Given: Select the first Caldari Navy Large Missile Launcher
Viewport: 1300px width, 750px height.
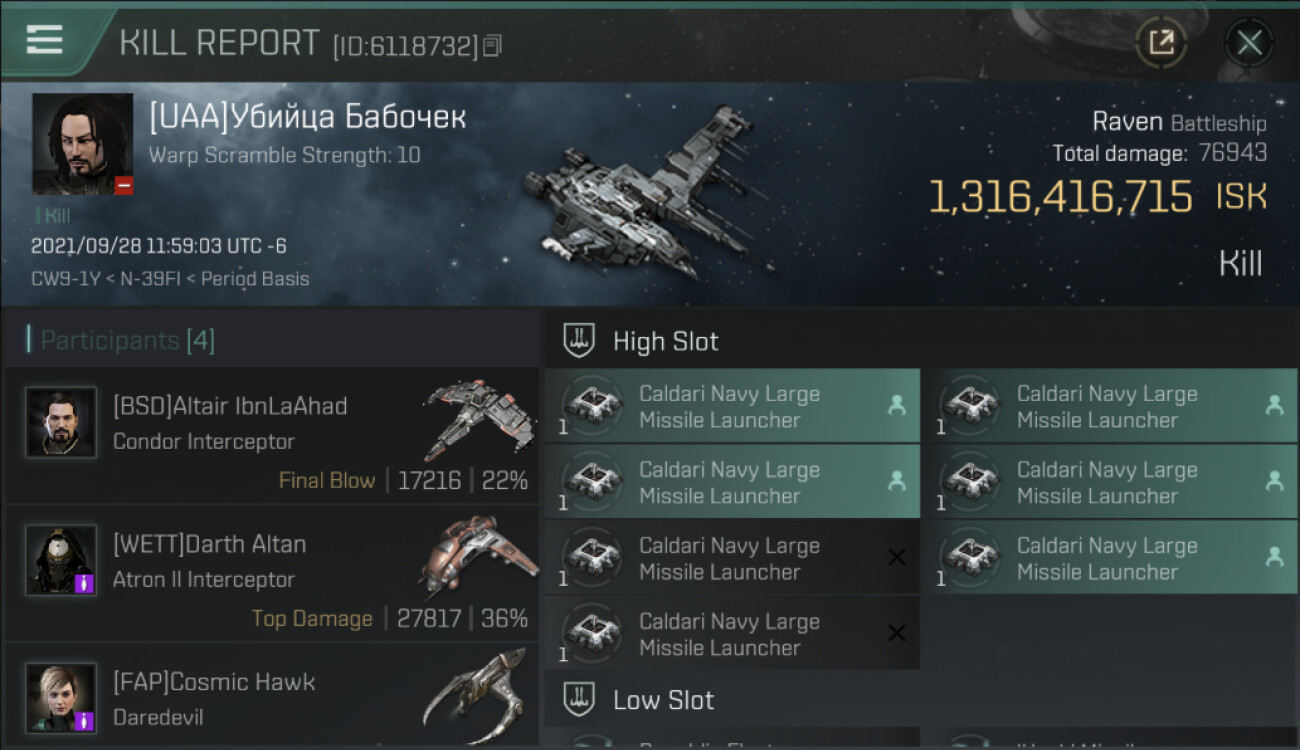Looking at the screenshot, I should coord(731,407).
